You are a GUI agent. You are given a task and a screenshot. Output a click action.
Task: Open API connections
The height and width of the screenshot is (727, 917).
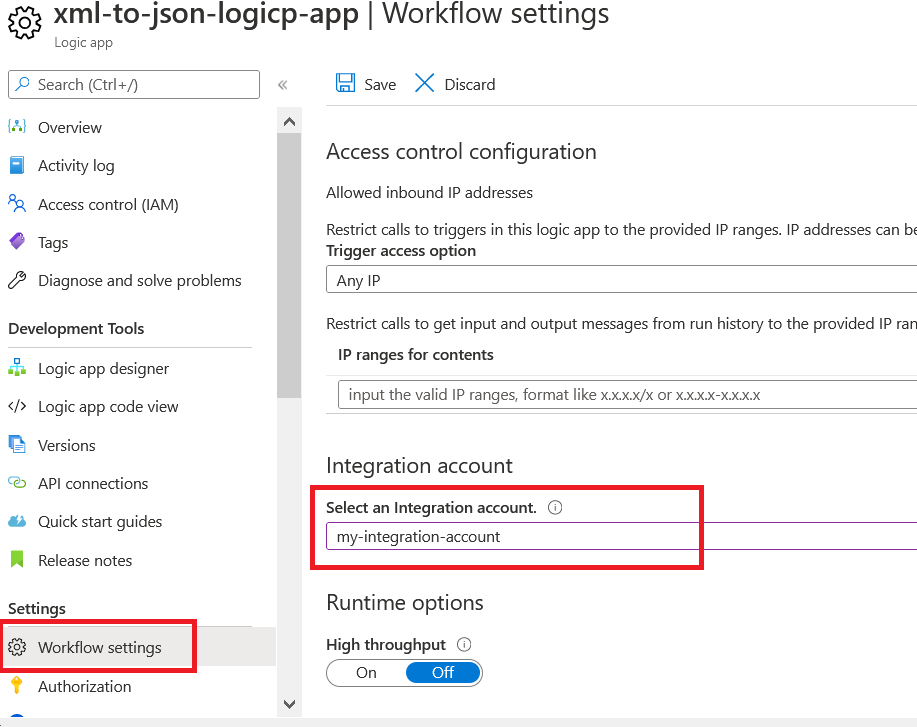pos(93,484)
